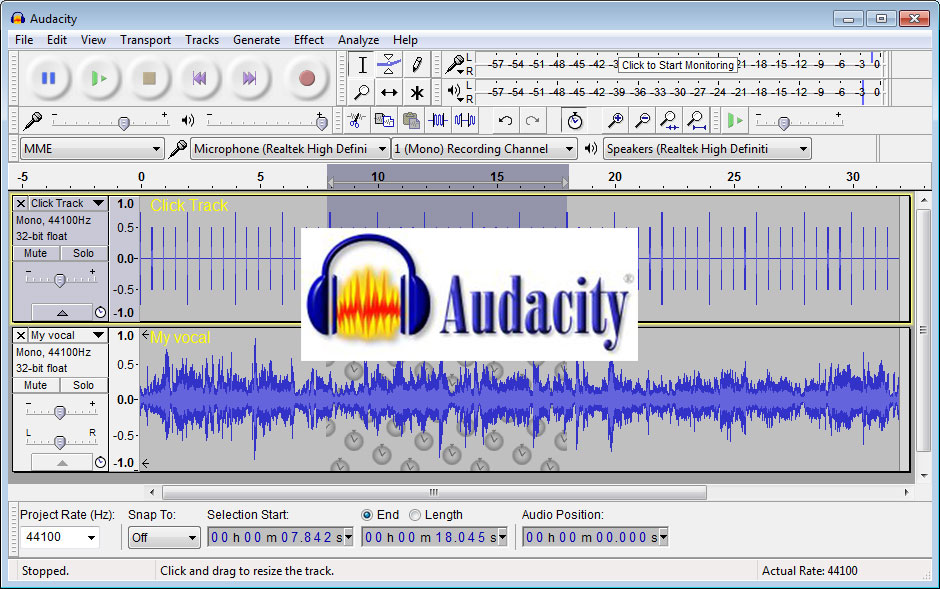Viewport: 940px width, 589px height.
Task: Select the End radio button
Action: point(367,515)
